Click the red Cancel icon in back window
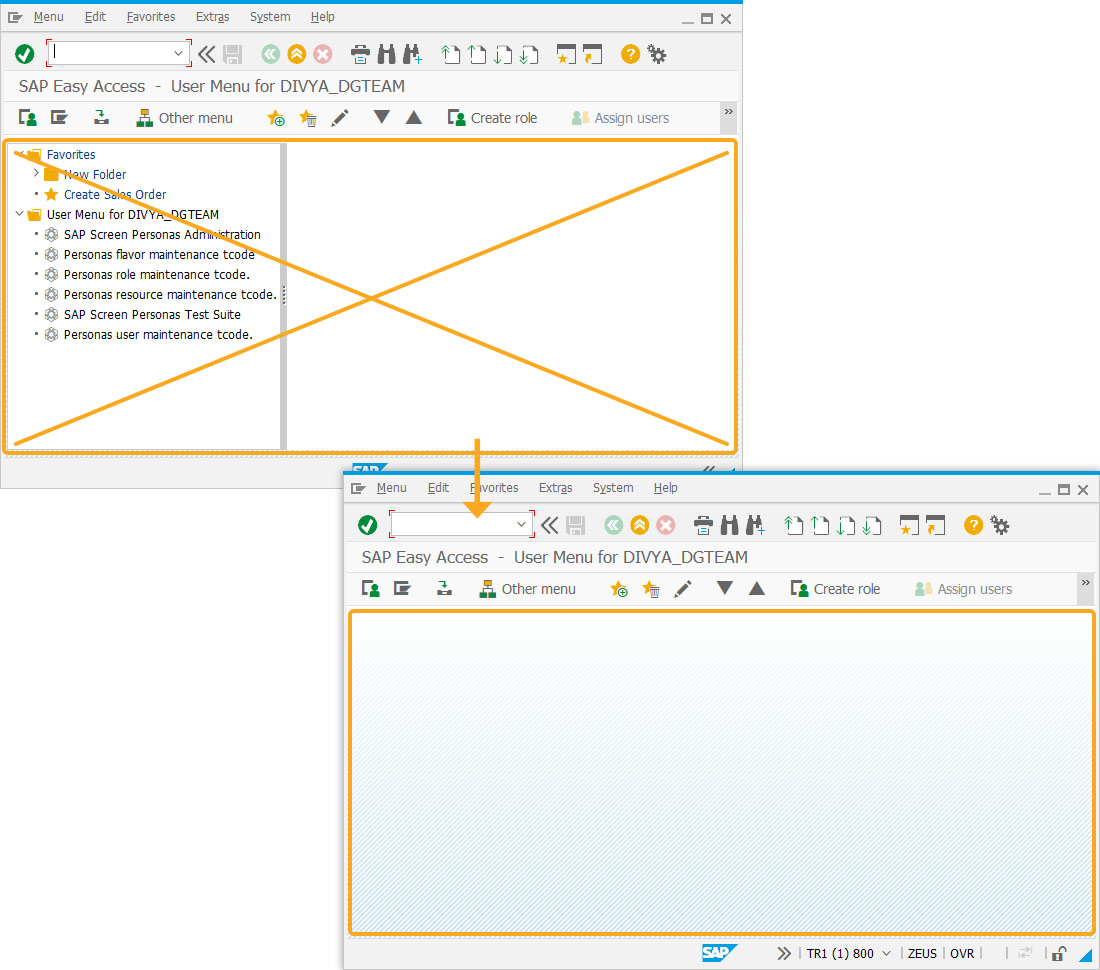 323,54
